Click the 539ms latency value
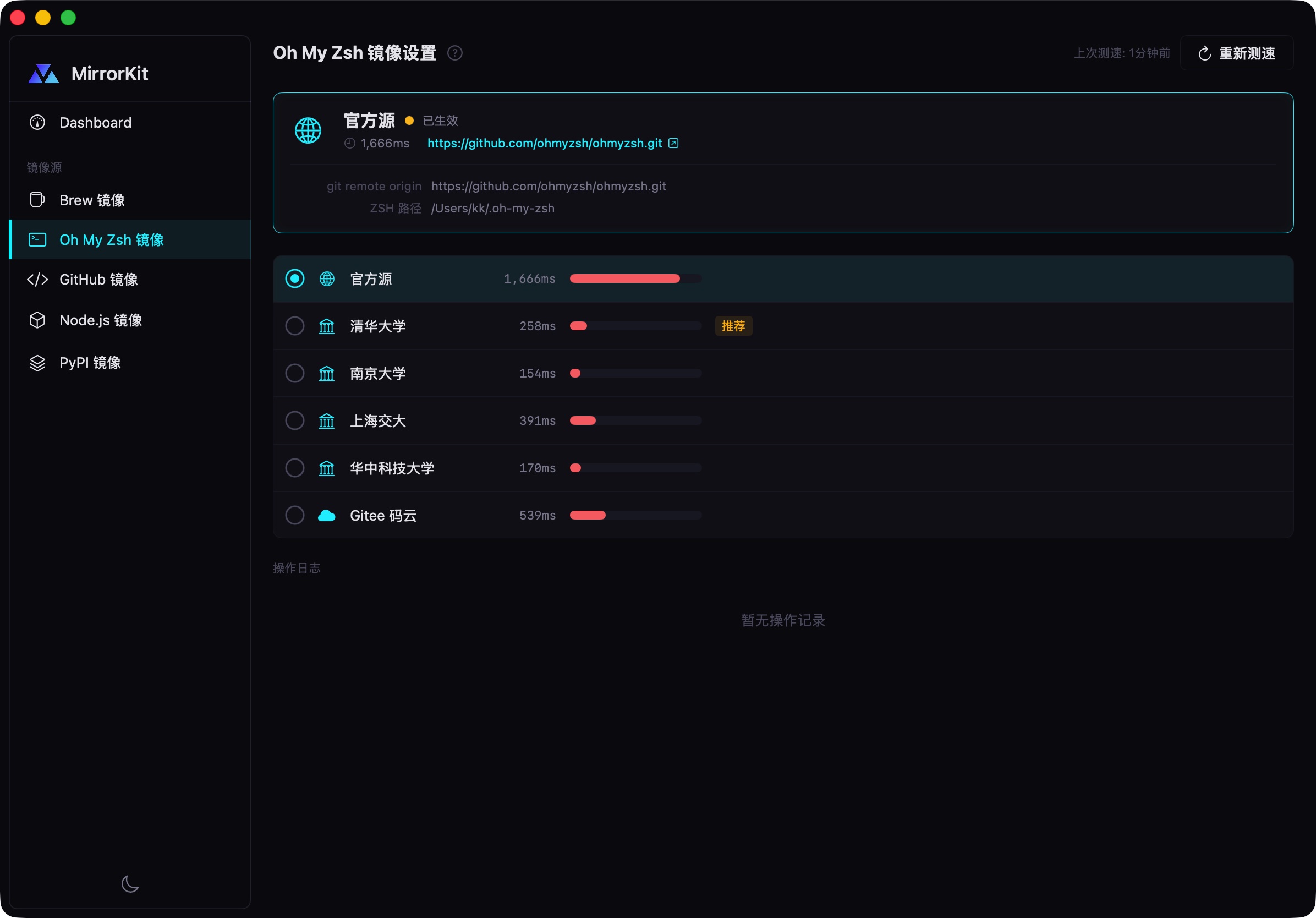1316x918 pixels. 538,515
